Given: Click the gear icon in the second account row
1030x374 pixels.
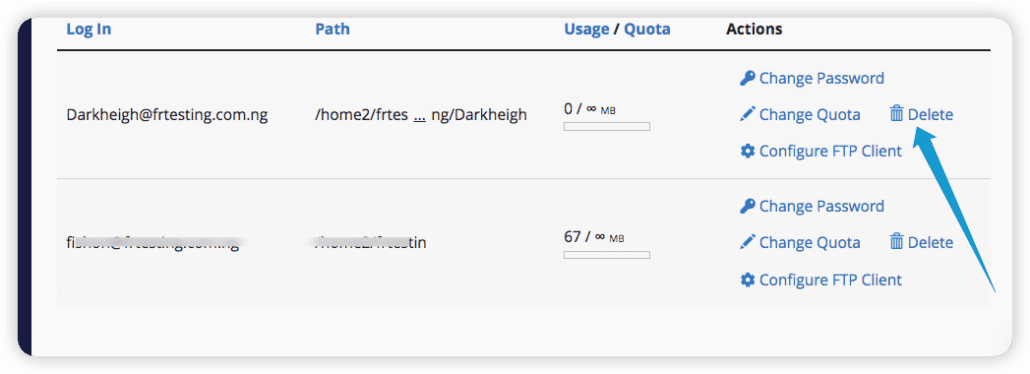Looking at the screenshot, I should click(x=748, y=280).
